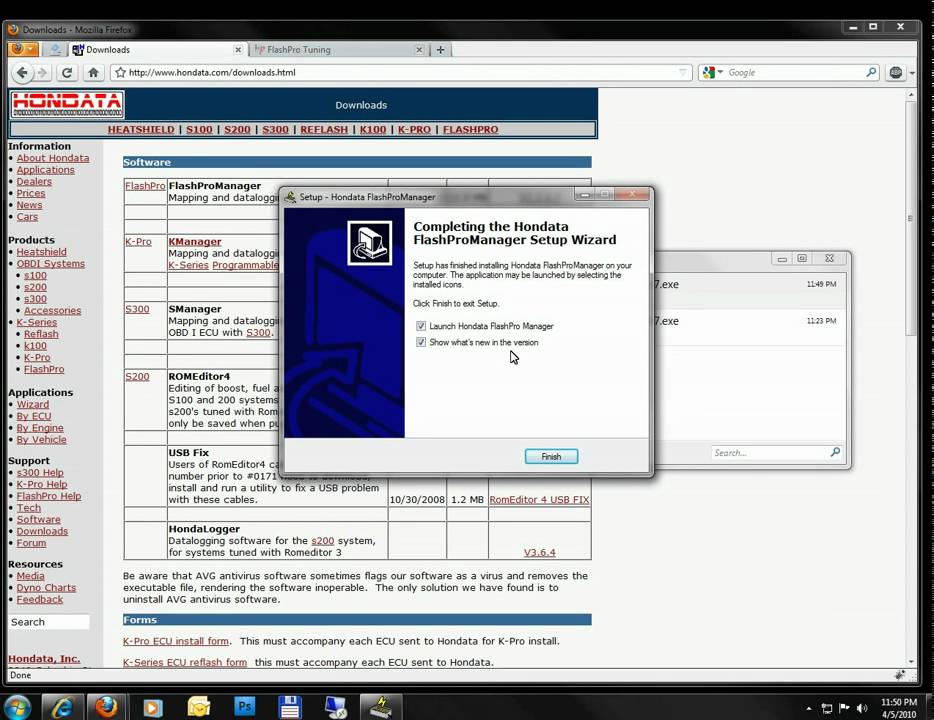
Task: Click the volume speaker tray icon
Action: coord(861,708)
